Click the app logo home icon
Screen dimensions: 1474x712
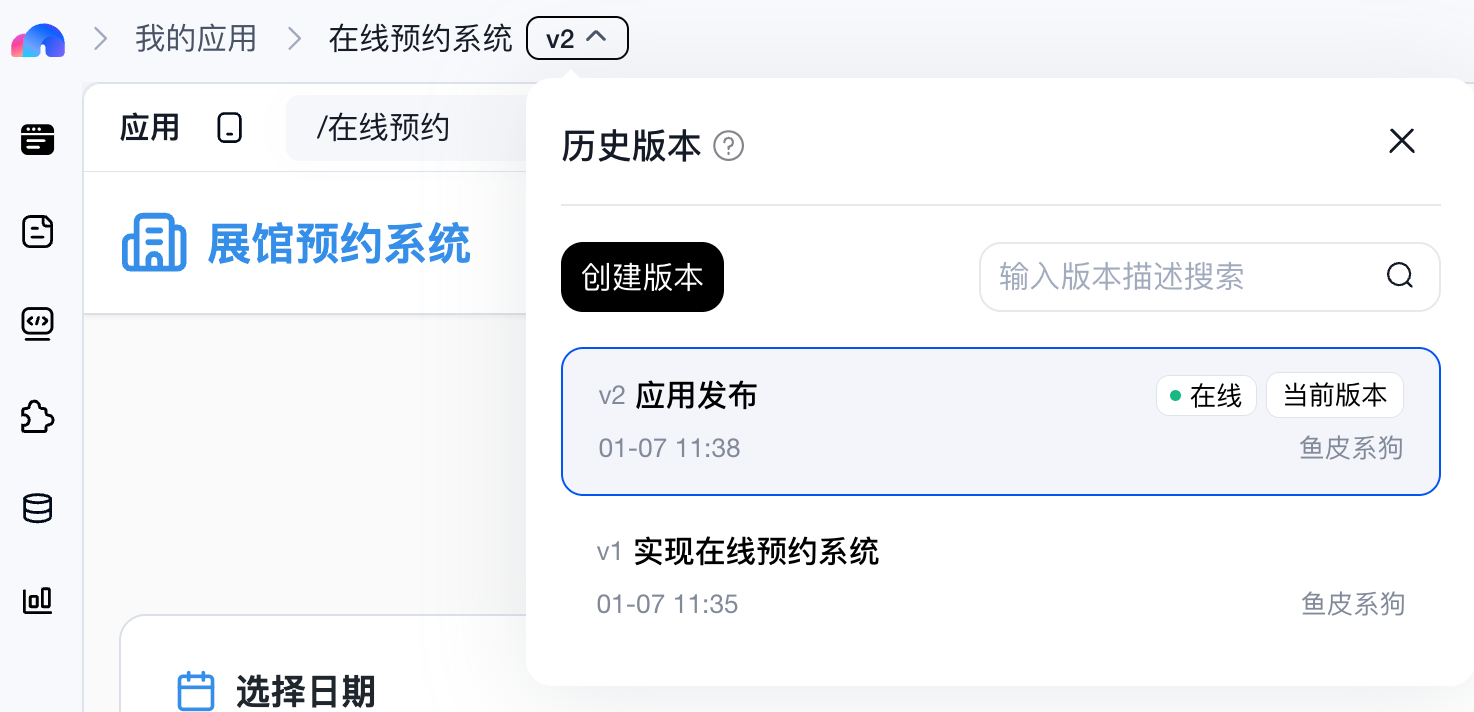(38, 41)
